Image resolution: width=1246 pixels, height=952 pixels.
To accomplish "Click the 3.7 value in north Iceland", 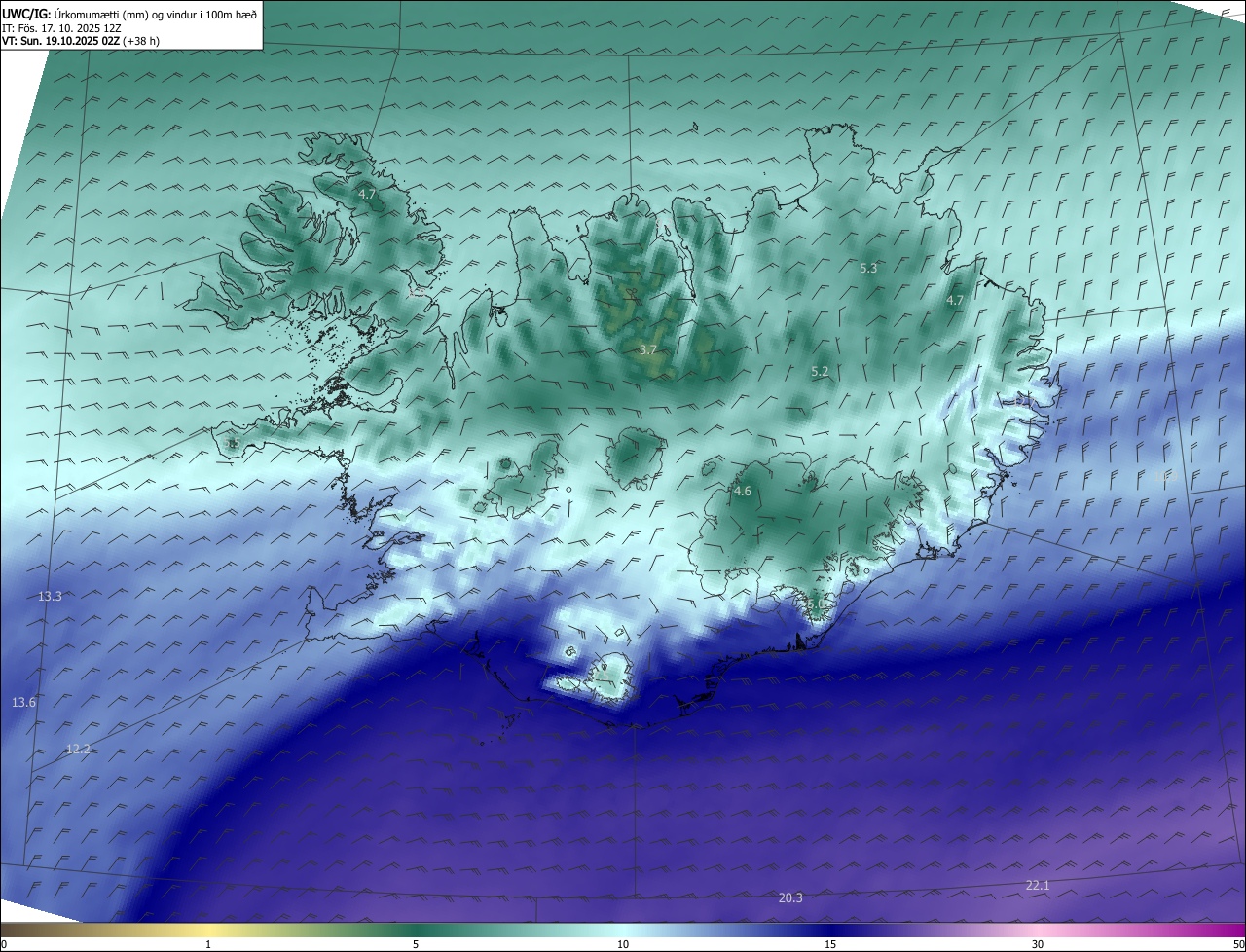I will click(648, 349).
